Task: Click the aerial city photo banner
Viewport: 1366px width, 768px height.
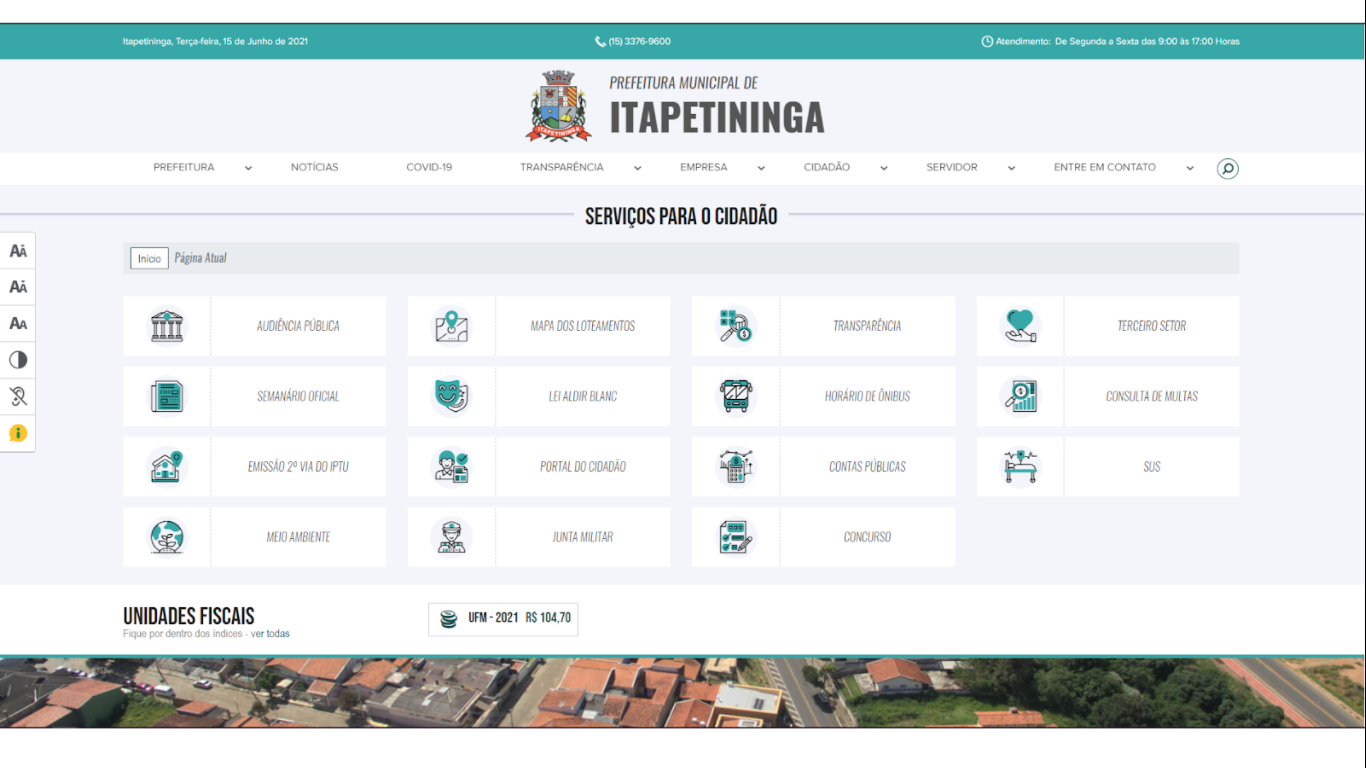Action: pos(683,692)
